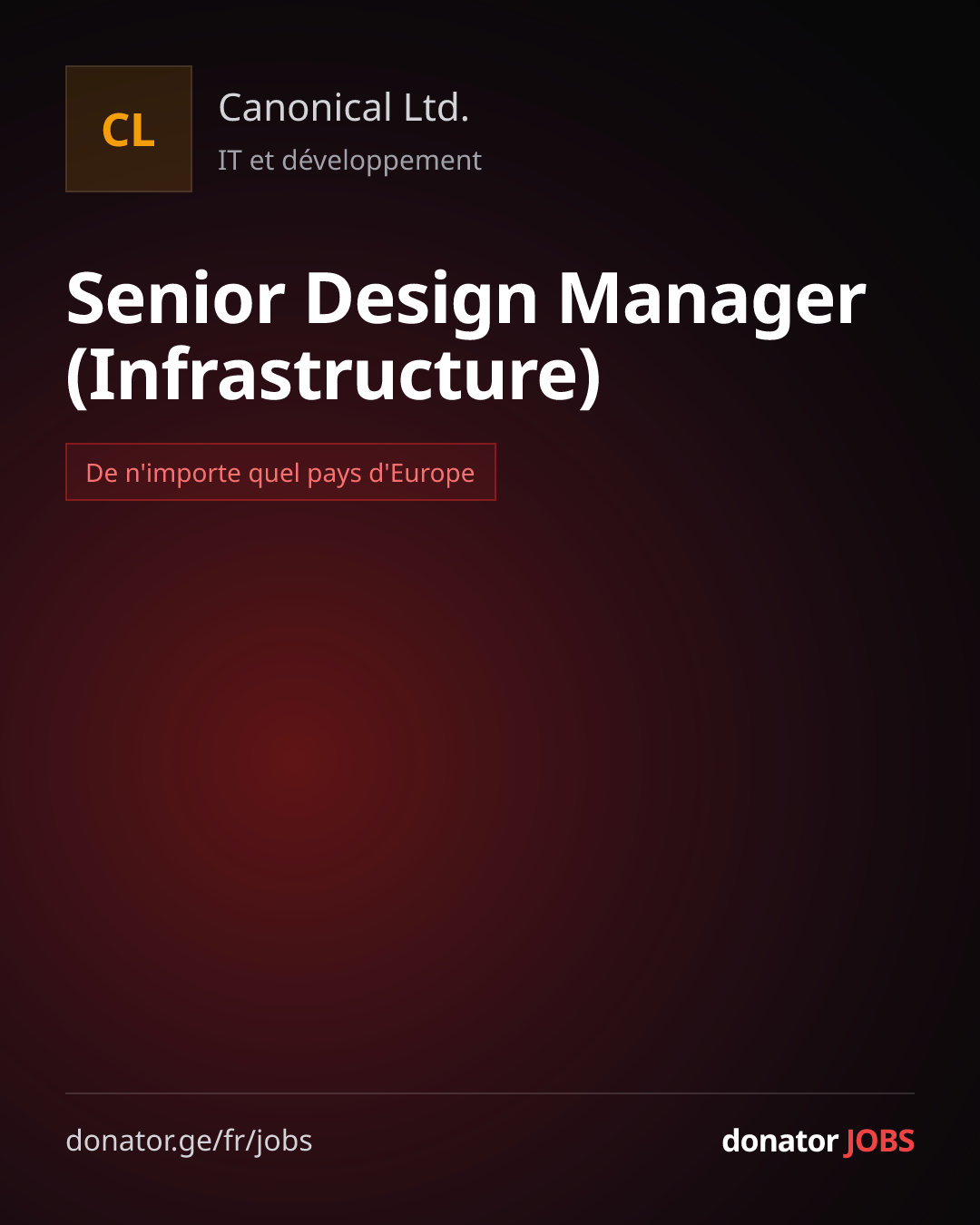
Task: Click the letter C in the CL logo
Action: [x=115, y=131]
